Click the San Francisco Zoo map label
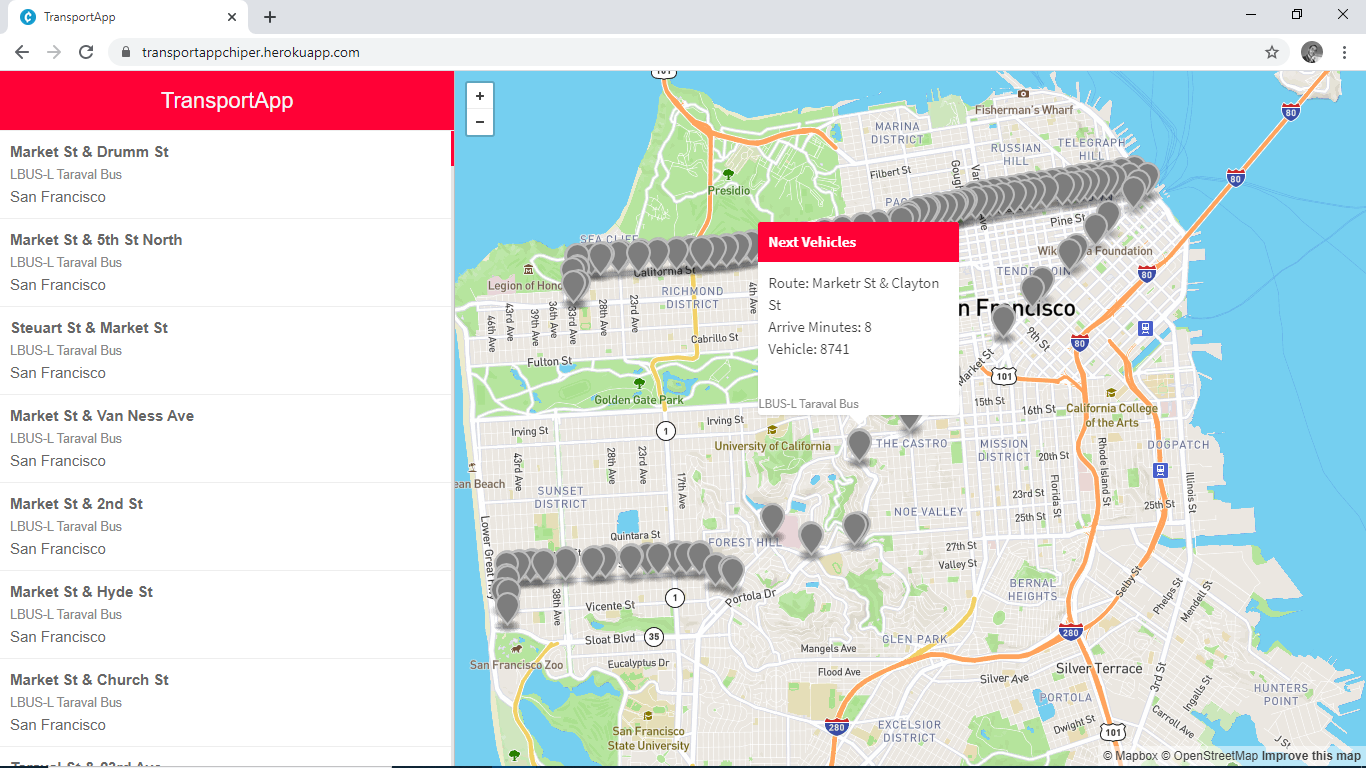1366x768 pixels. tap(517, 665)
